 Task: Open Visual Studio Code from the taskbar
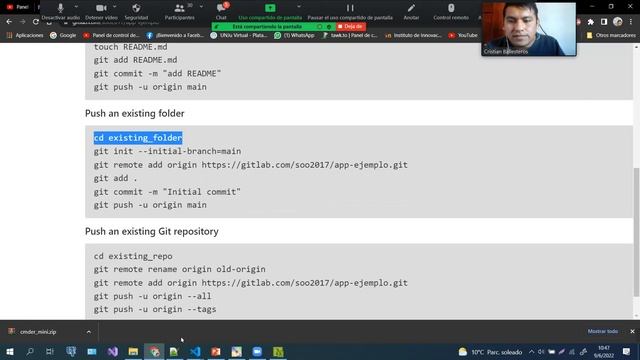pos(196,351)
